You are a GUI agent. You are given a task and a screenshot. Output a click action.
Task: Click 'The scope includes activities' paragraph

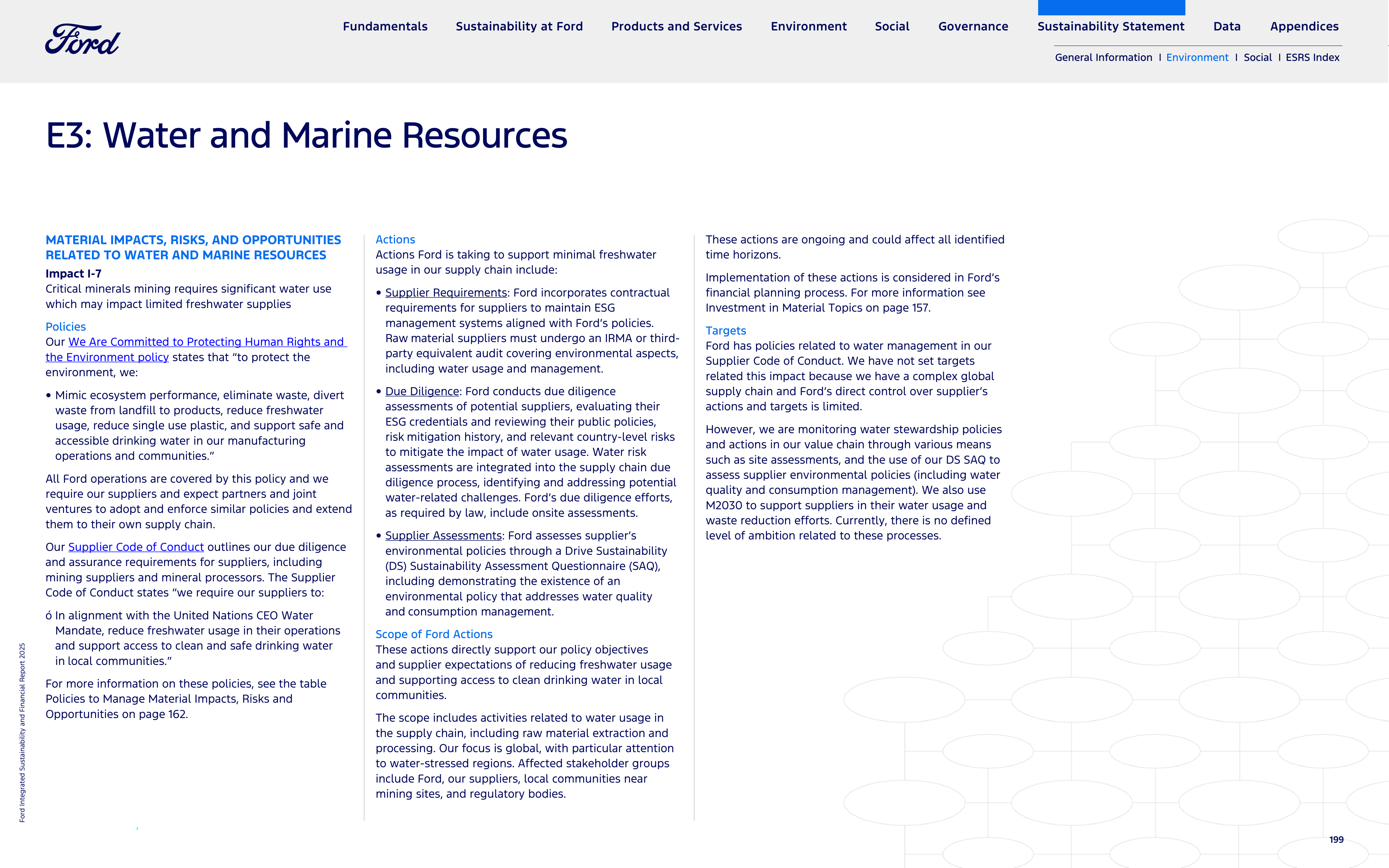(525, 756)
